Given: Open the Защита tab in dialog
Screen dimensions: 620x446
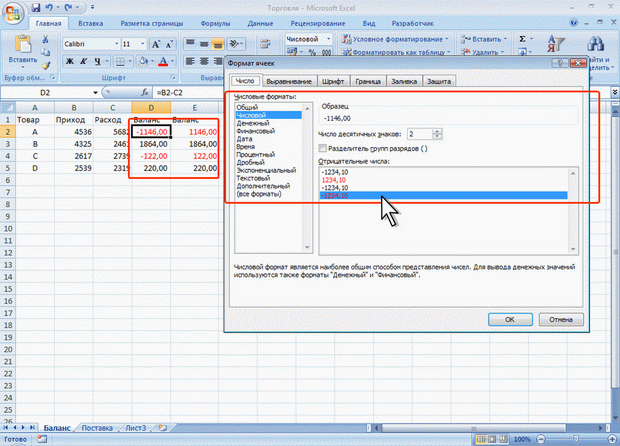Looking at the screenshot, I should point(439,81).
